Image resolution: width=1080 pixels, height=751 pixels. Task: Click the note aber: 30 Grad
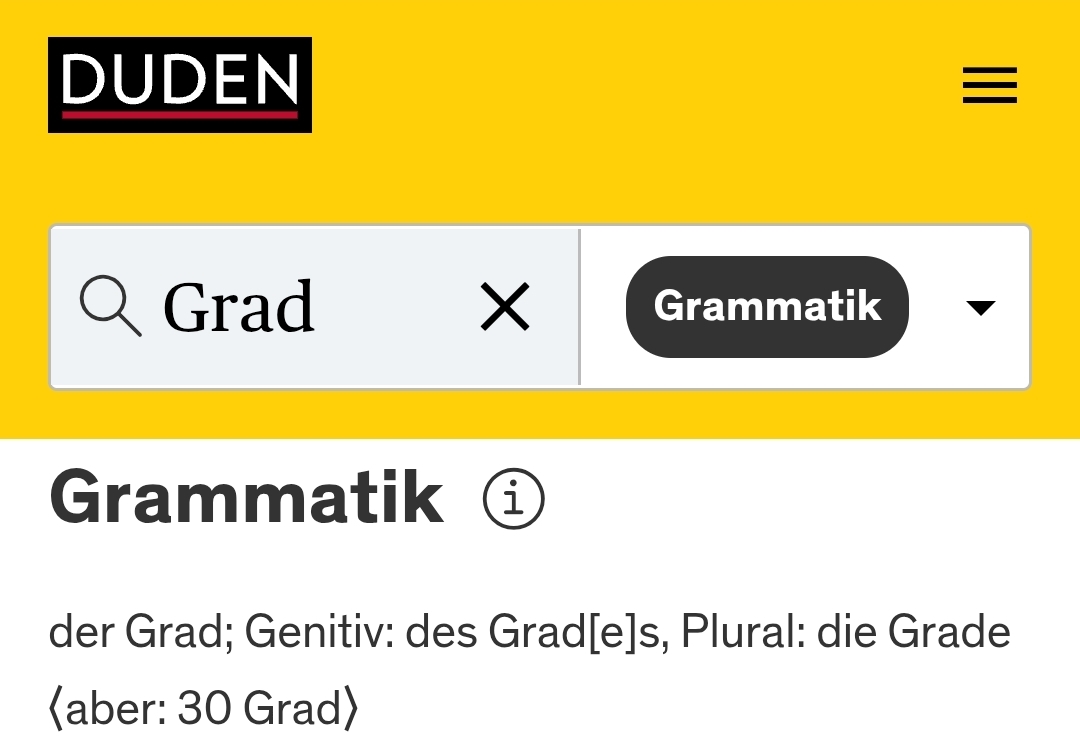tap(204, 708)
